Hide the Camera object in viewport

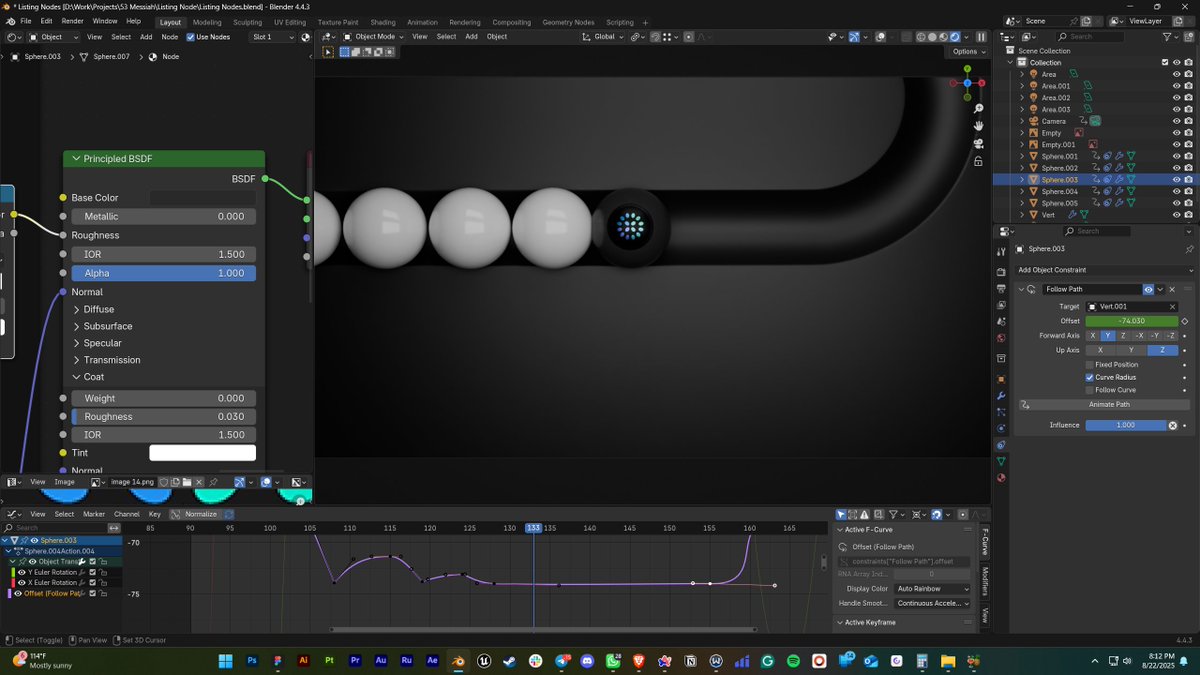[x=1176, y=121]
